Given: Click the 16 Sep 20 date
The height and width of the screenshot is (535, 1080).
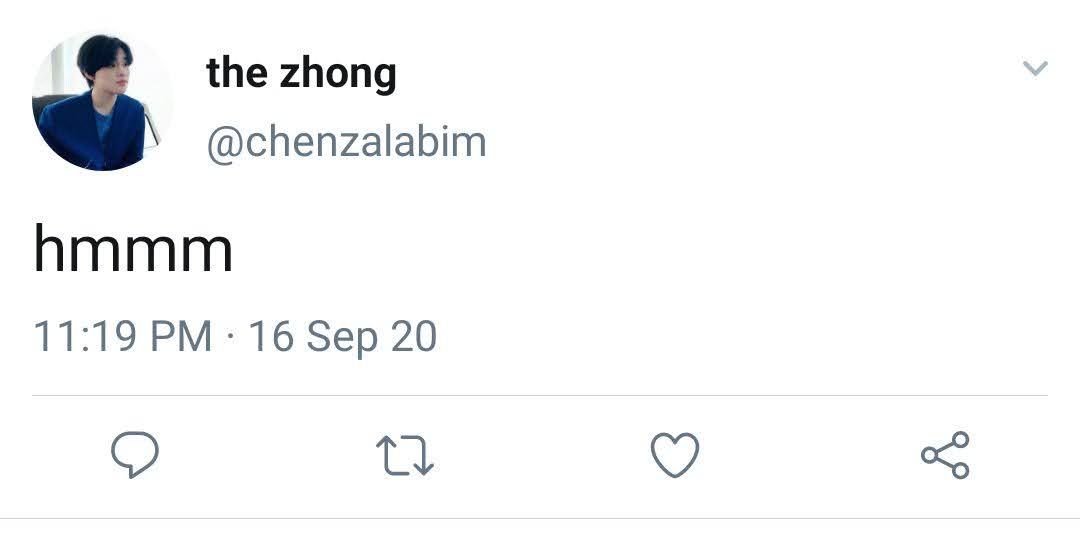Looking at the screenshot, I should [342, 337].
